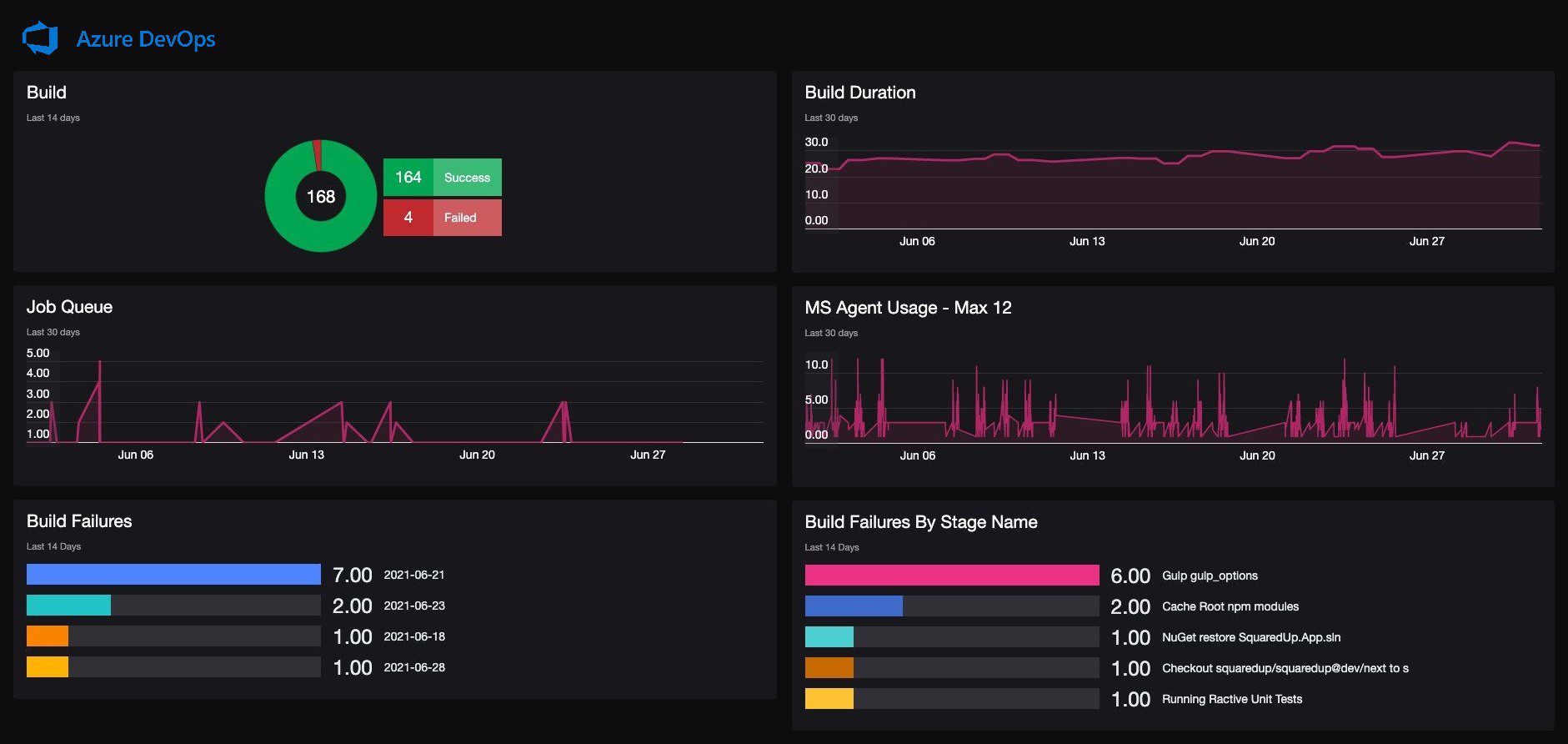1568x744 pixels.
Task: Open MS Agent Usage - Max 12 heading
Action: [908, 308]
